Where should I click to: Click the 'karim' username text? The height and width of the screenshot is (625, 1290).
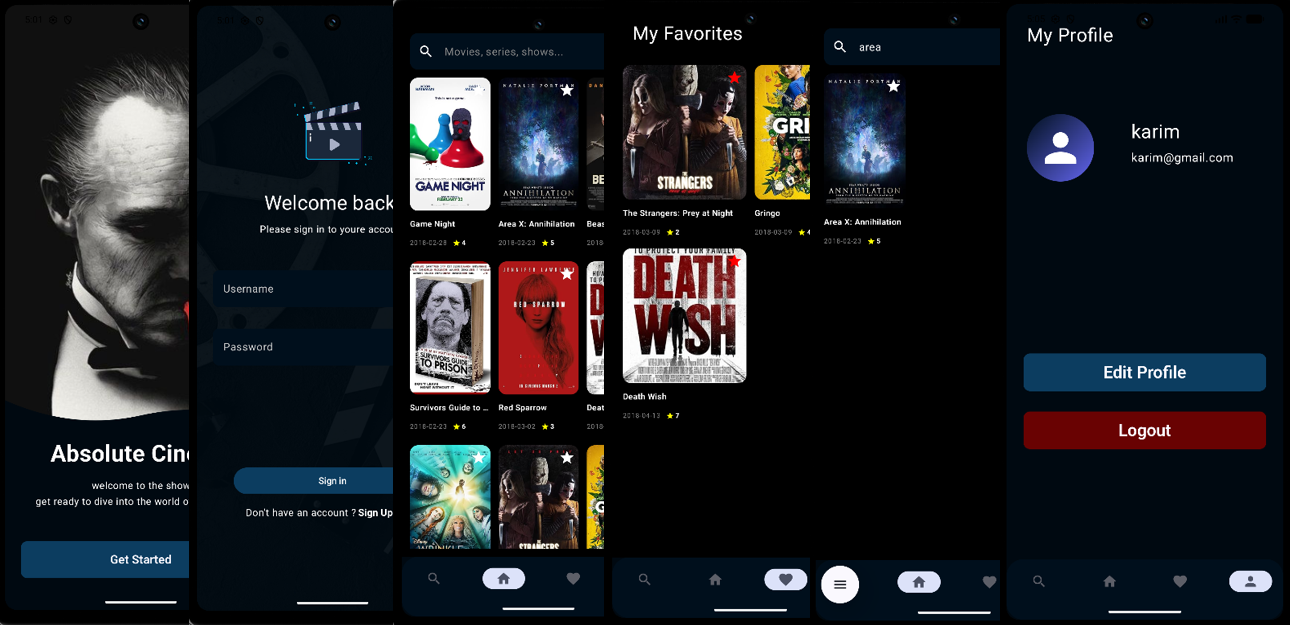coord(1155,132)
